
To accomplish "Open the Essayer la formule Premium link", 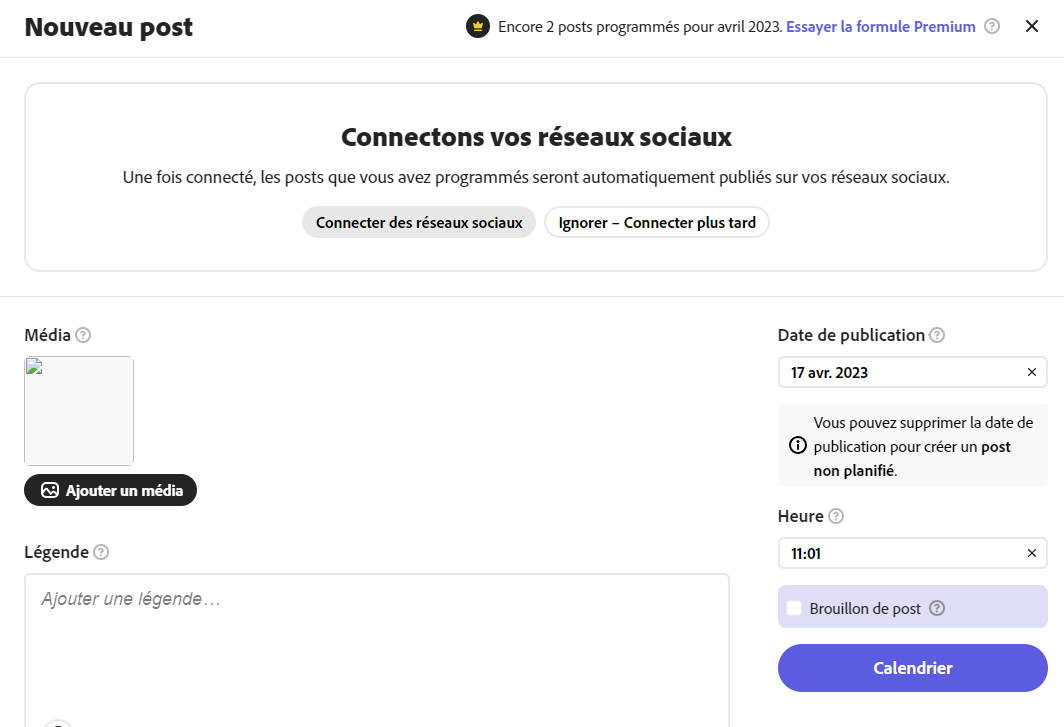I will pyautogui.click(x=880, y=27).
